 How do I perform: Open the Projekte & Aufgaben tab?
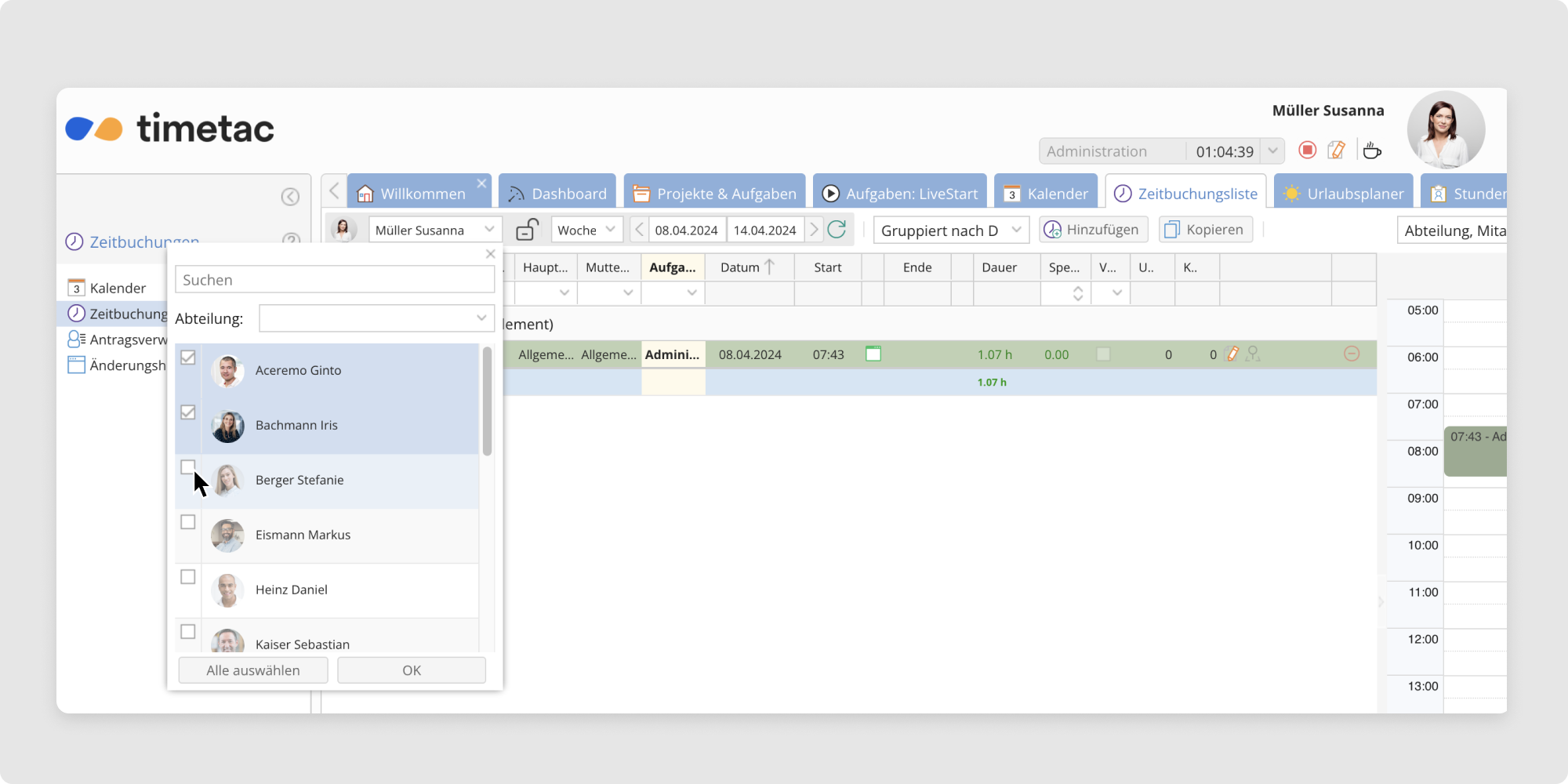click(715, 194)
